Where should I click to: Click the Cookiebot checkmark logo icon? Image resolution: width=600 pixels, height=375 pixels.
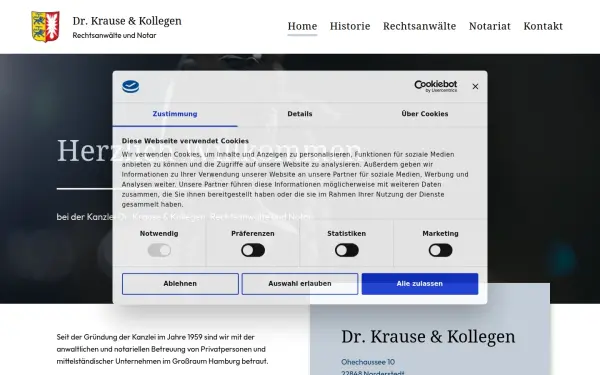pos(130,86)
